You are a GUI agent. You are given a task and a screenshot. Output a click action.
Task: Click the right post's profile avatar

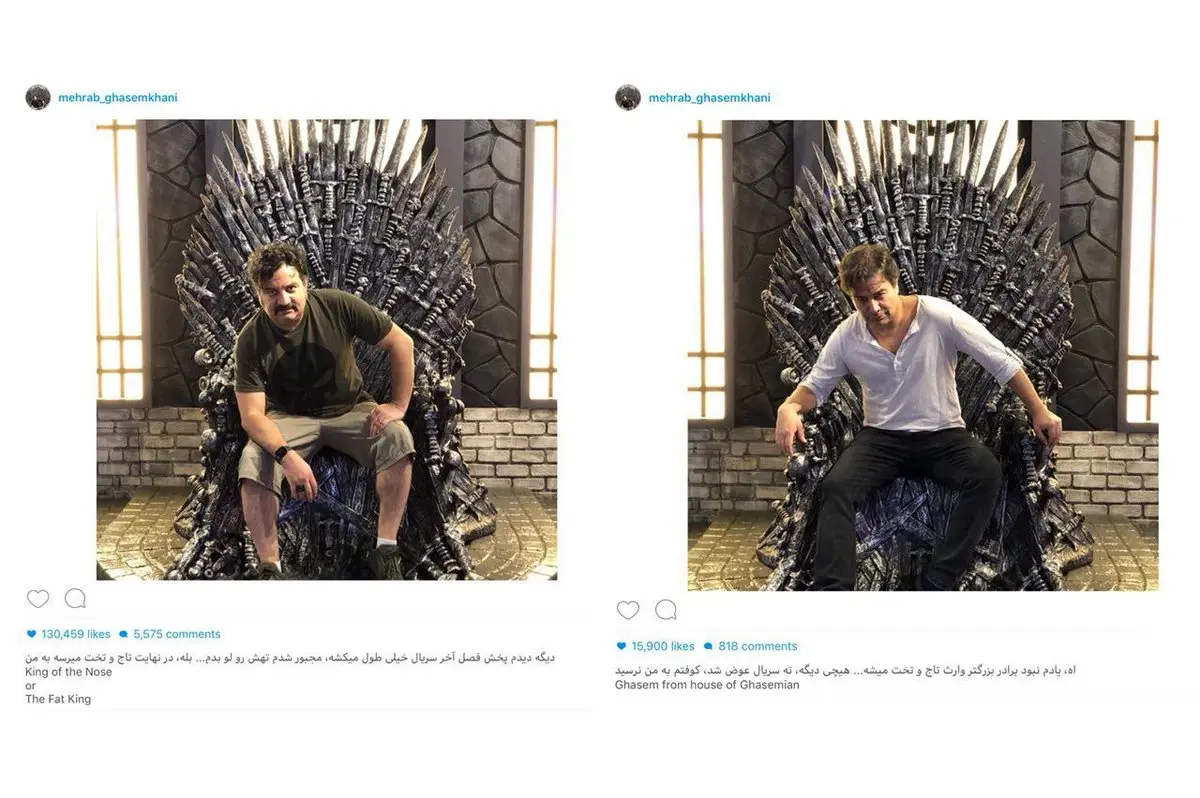(x=628, y=97)
